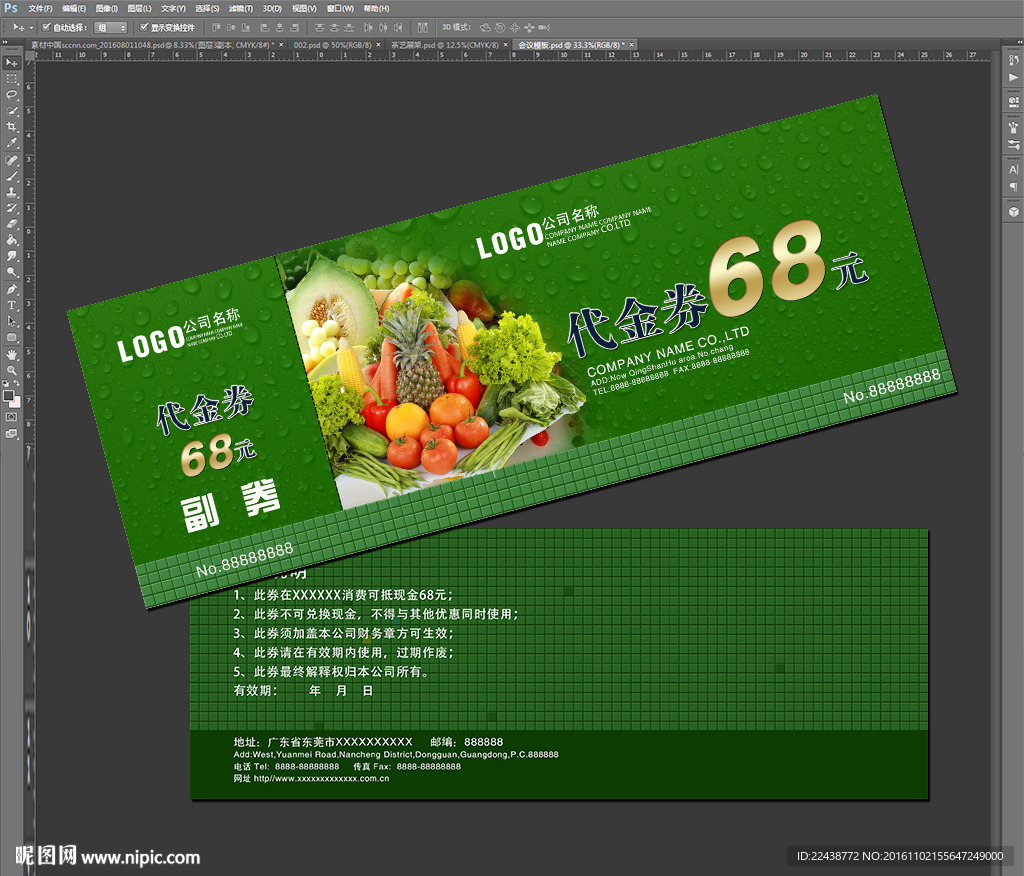The width and height of the screenshot is (1024, 876).
Task: Open the 选择(S) menu
Action: tap(207, 8)
